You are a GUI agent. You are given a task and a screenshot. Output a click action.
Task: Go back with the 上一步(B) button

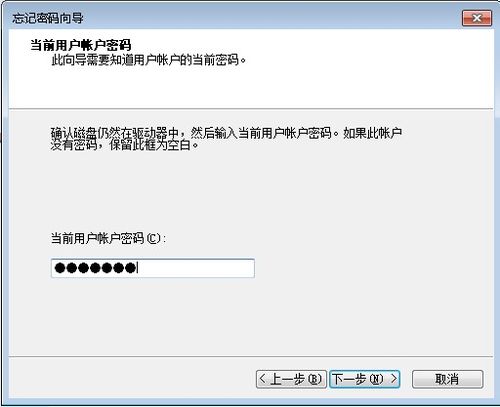(291, 379)
